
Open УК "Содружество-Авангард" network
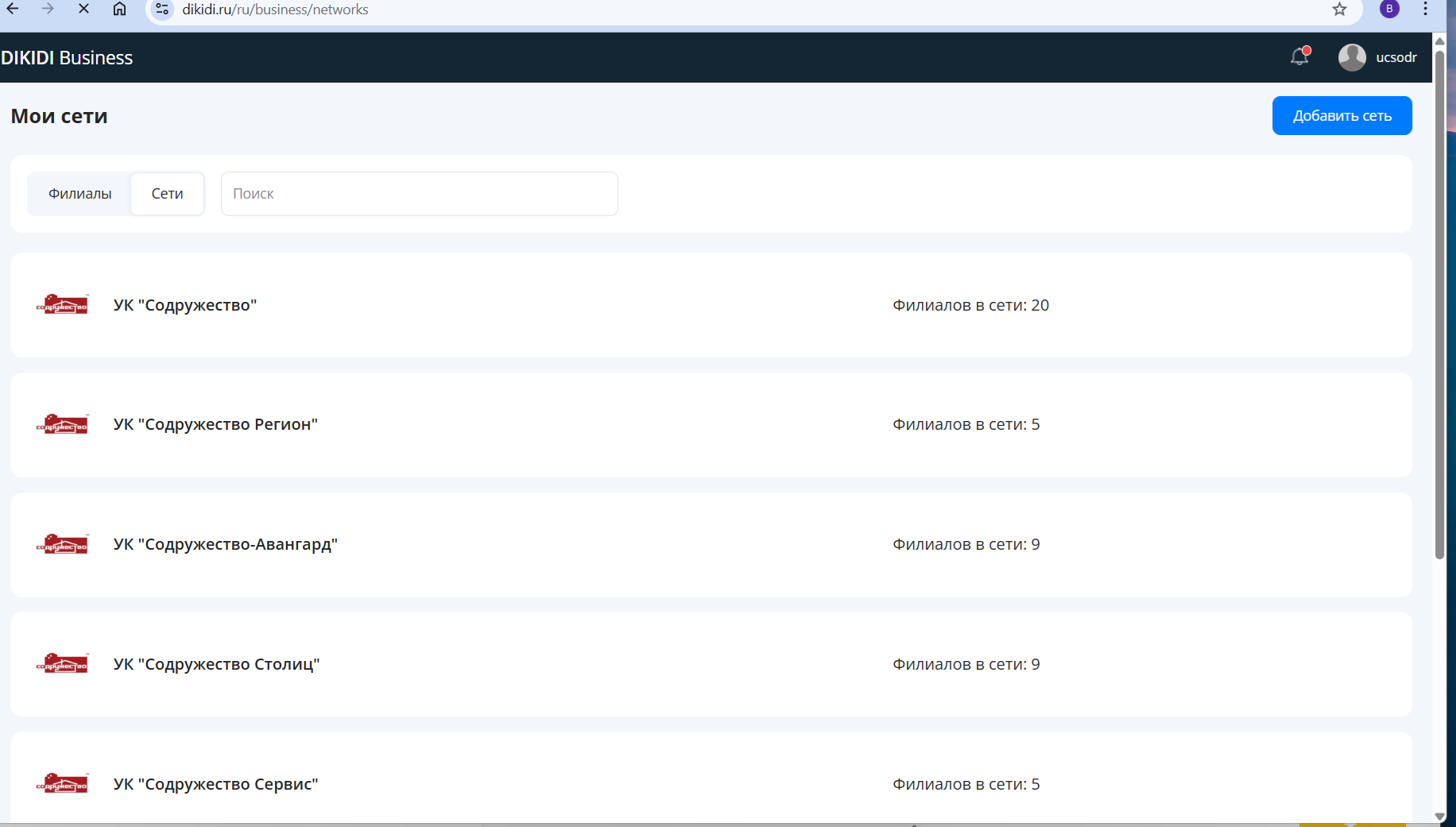(225, 545)
